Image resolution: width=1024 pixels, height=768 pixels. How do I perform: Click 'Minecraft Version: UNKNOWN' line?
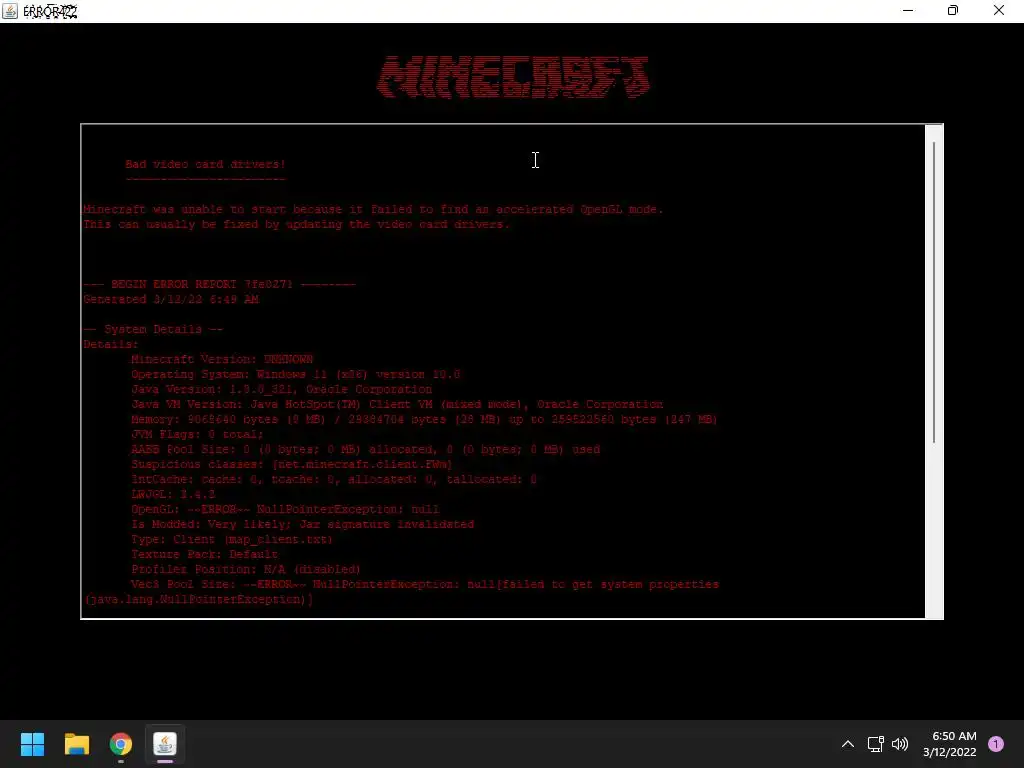222,359
